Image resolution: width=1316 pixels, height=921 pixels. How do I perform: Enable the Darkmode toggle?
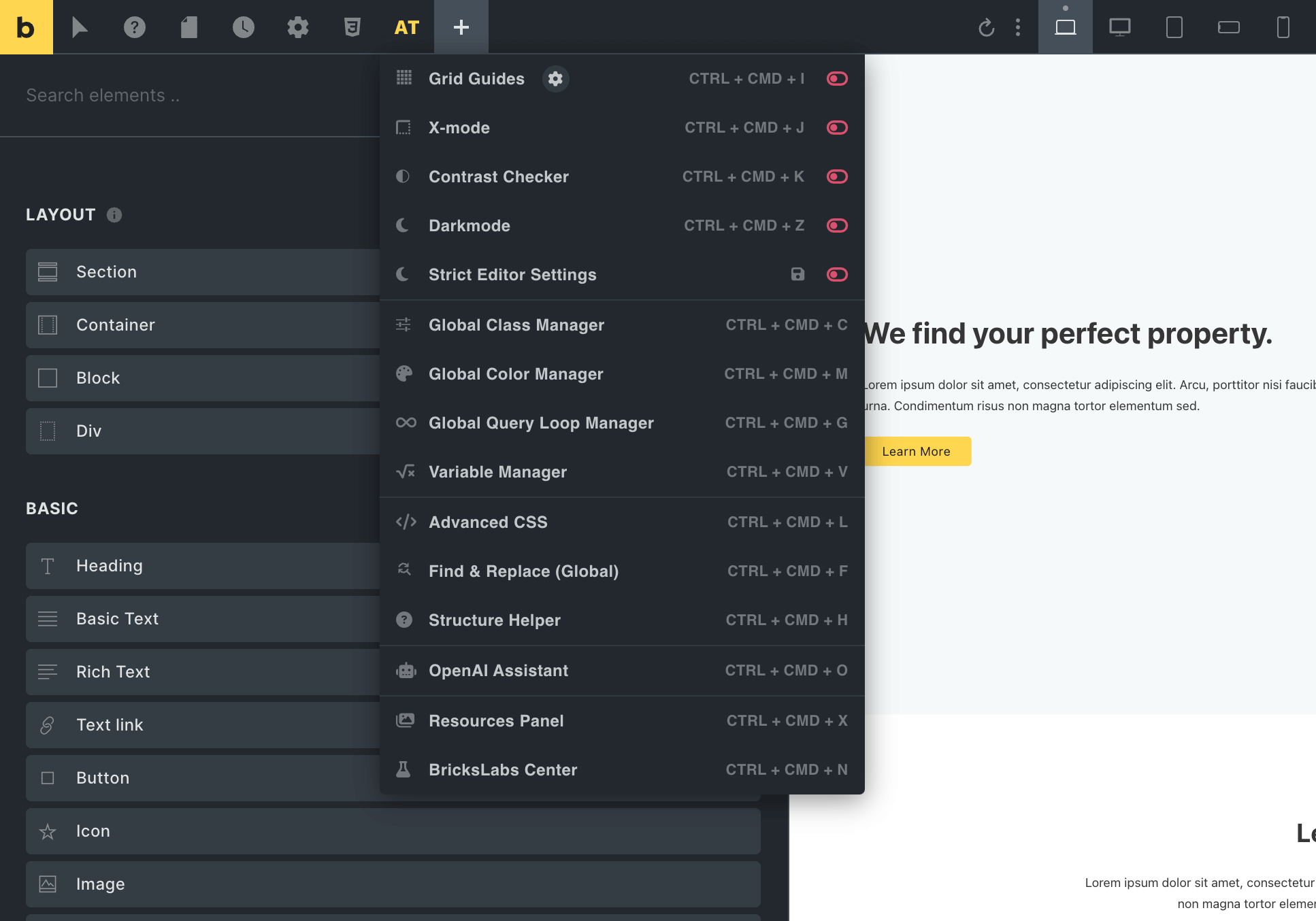pos(837,226)
